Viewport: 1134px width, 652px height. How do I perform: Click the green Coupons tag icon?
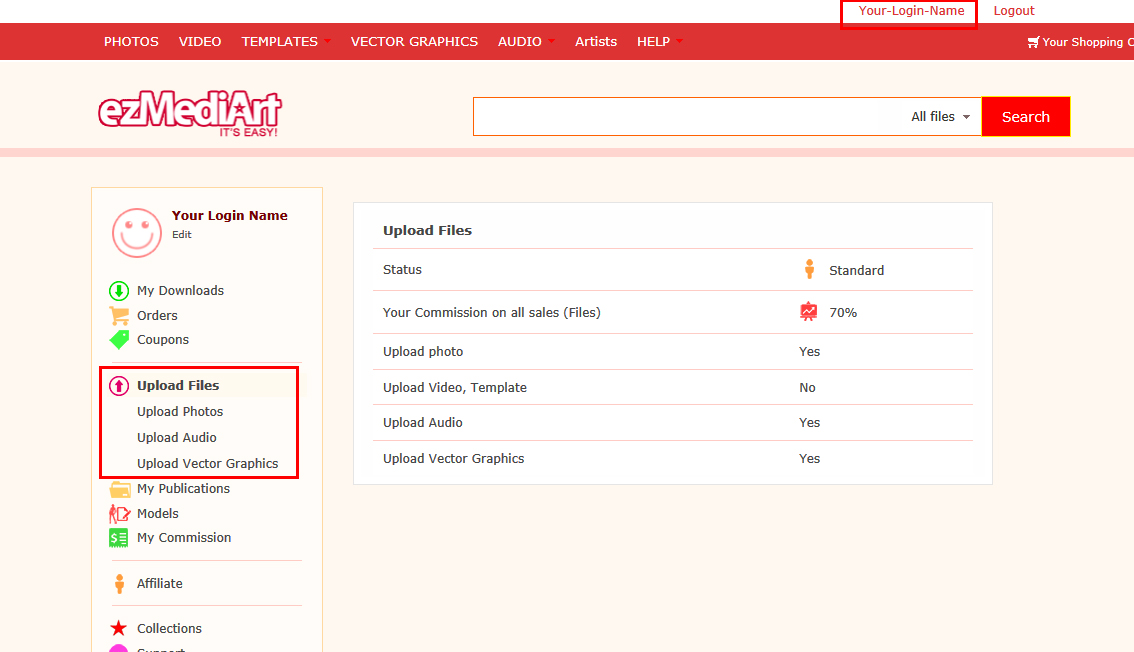(x=119, y=340)
